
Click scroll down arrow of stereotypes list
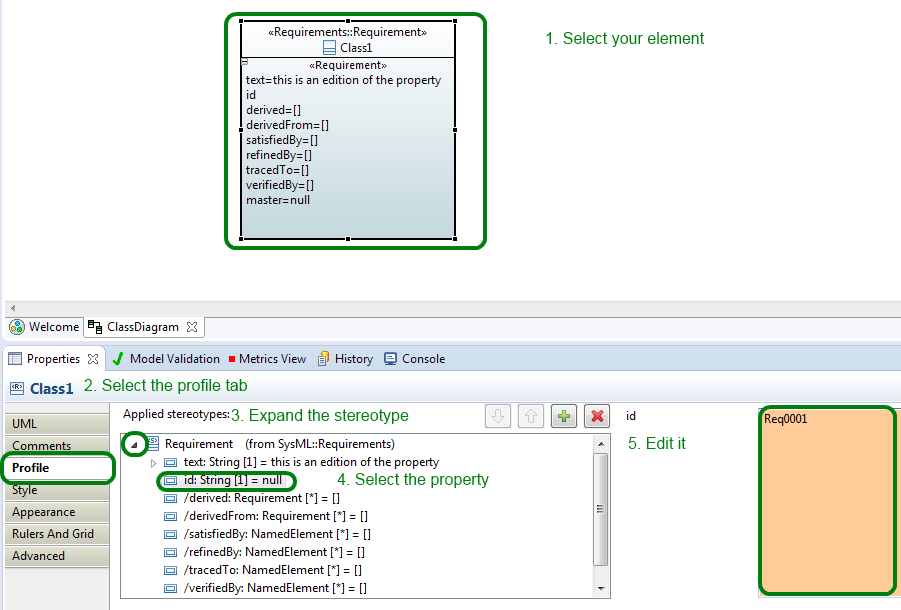[x=600, y=588]
